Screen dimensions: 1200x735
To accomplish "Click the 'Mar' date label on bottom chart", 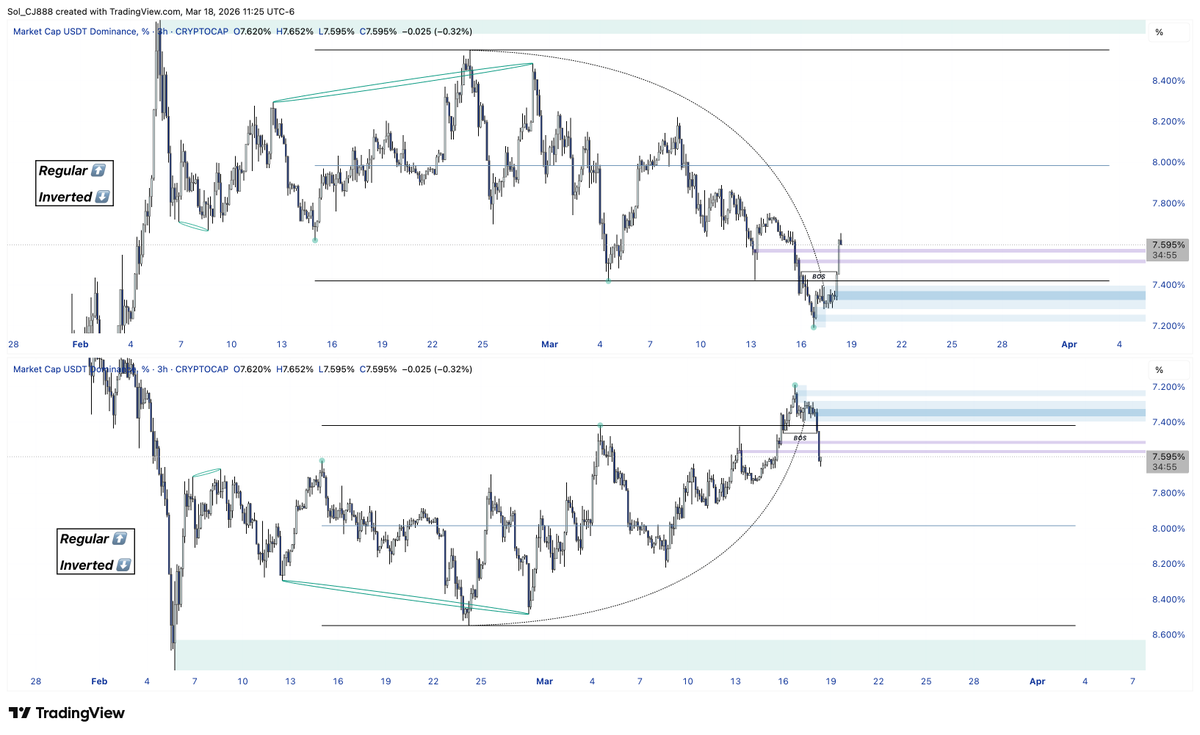I will [544, 681].
